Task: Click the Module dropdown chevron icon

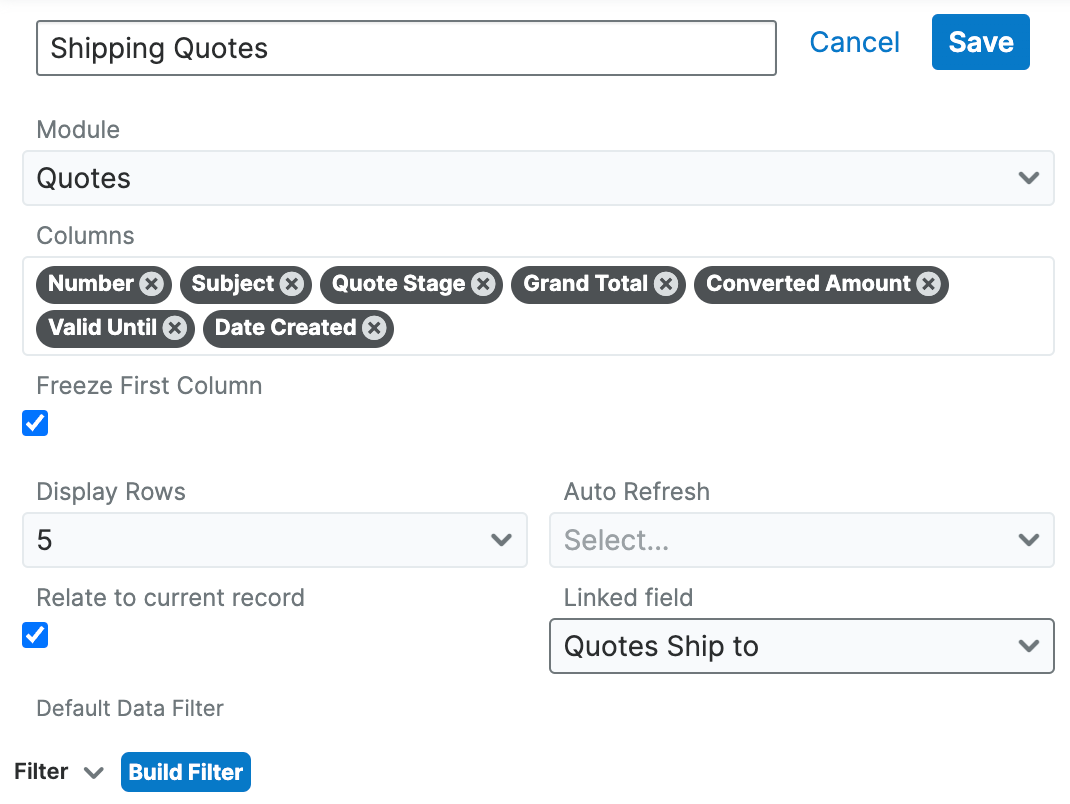Action: point(1028,178)
